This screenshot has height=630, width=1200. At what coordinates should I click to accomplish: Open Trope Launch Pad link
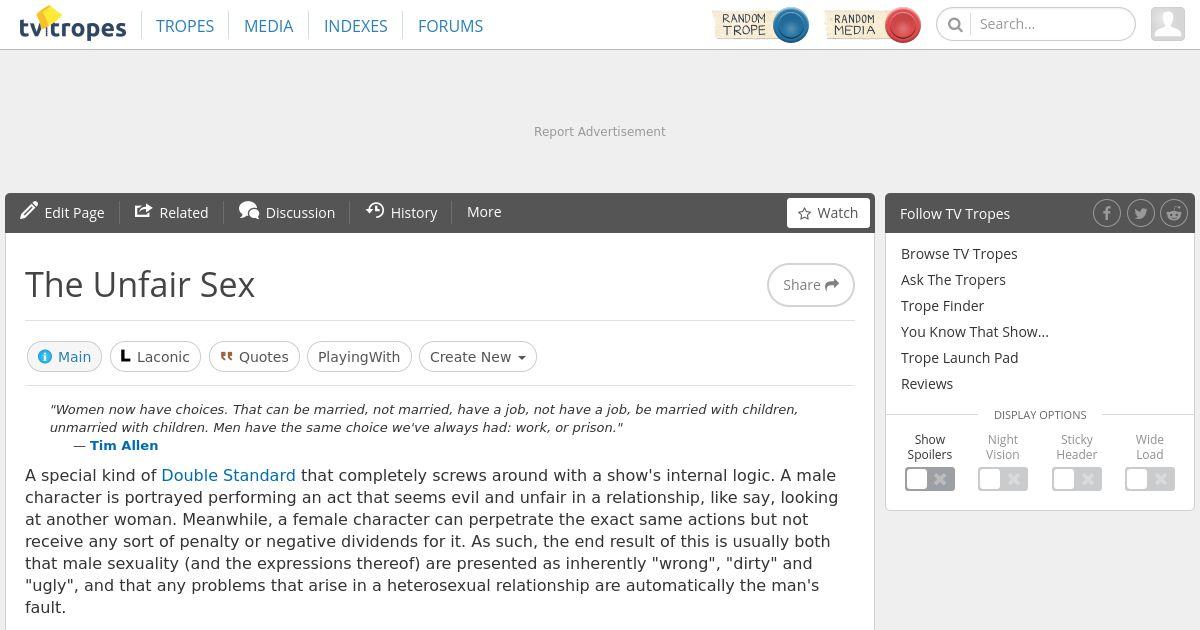[959, 358]
